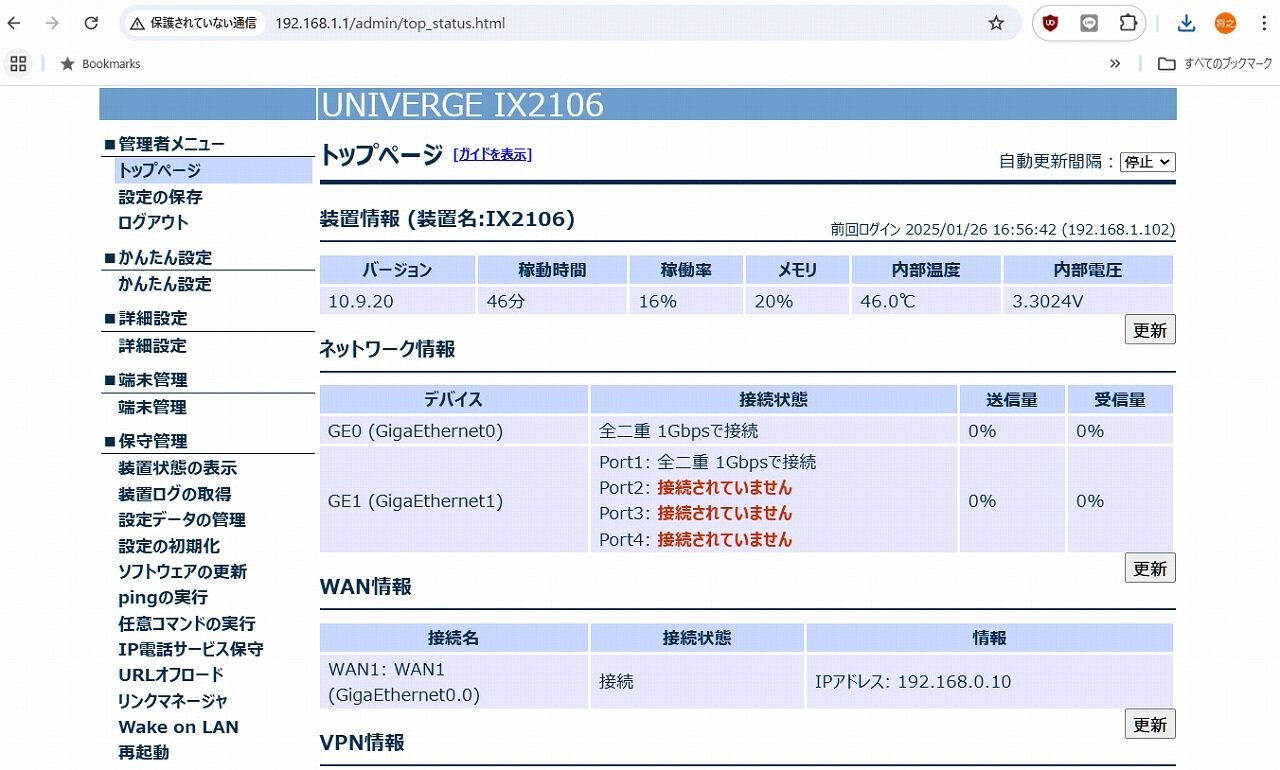
Task: Click the memory usage value 20%
Action: point(773,301)
